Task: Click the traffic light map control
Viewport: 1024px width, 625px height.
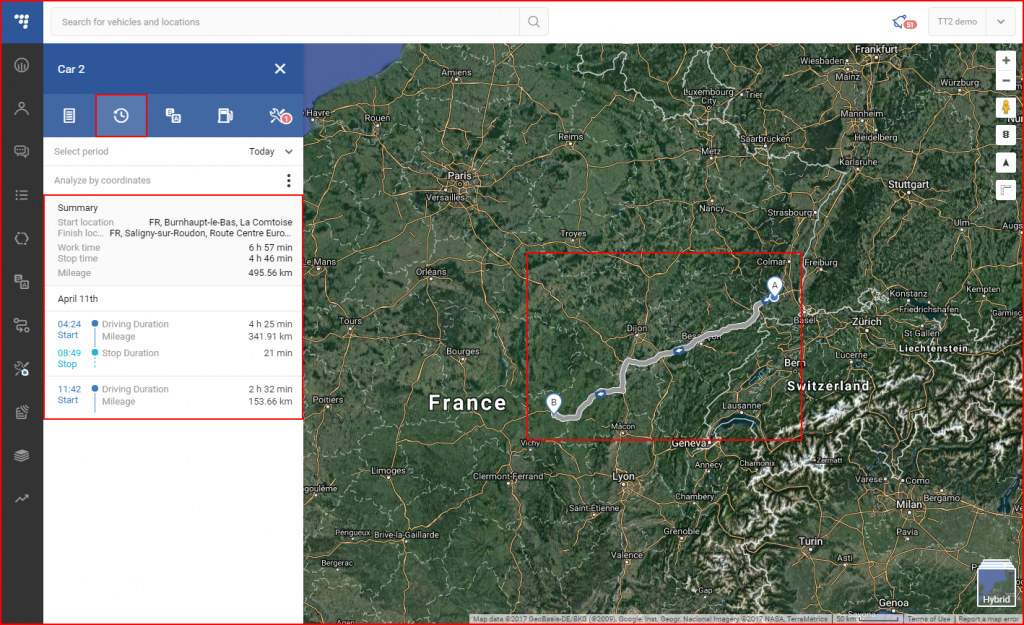Action: pyautogui.click(x=1006, y=135)
